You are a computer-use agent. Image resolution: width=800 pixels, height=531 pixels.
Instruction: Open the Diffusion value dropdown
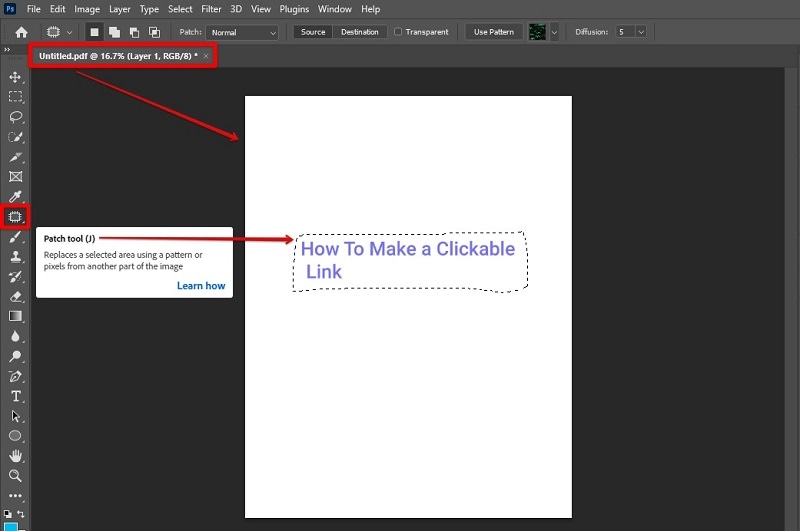point(641,32)
